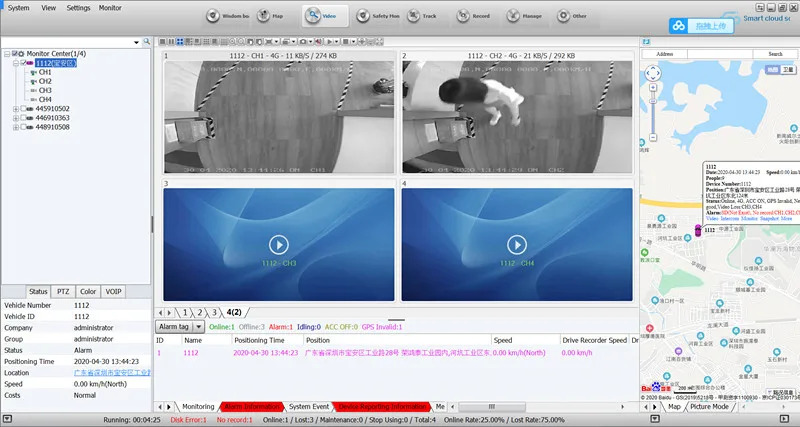800x427 pixels.
Task: Click the mute audio icon in video toolbar
Action: tap(318, 41)
